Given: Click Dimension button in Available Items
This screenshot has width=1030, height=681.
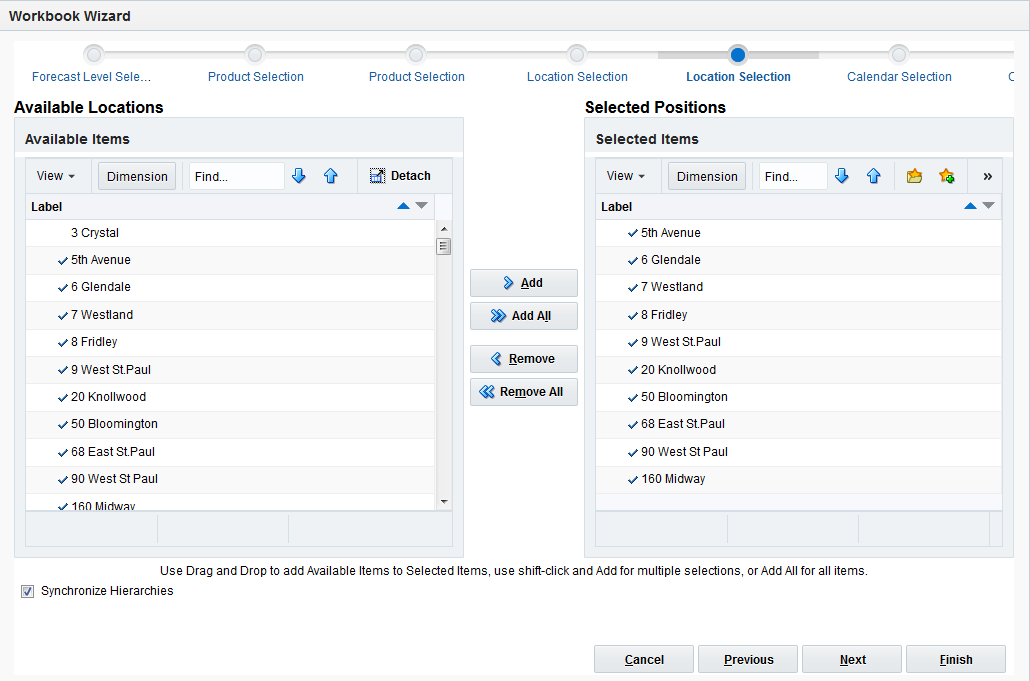Looking at the screenshot, I should (137, 176).
